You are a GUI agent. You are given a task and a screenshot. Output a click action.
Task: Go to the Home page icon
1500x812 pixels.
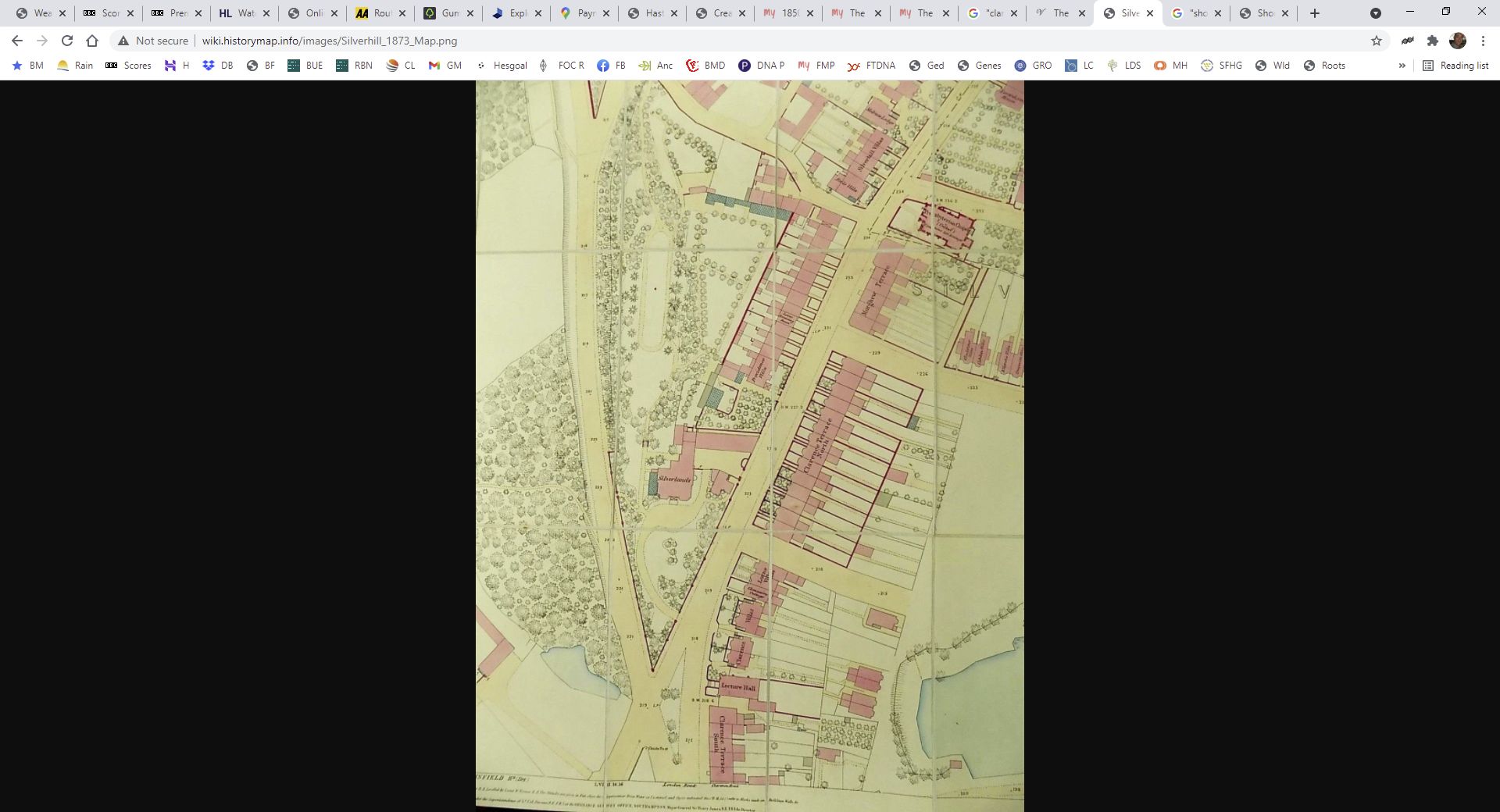point(92,41)
